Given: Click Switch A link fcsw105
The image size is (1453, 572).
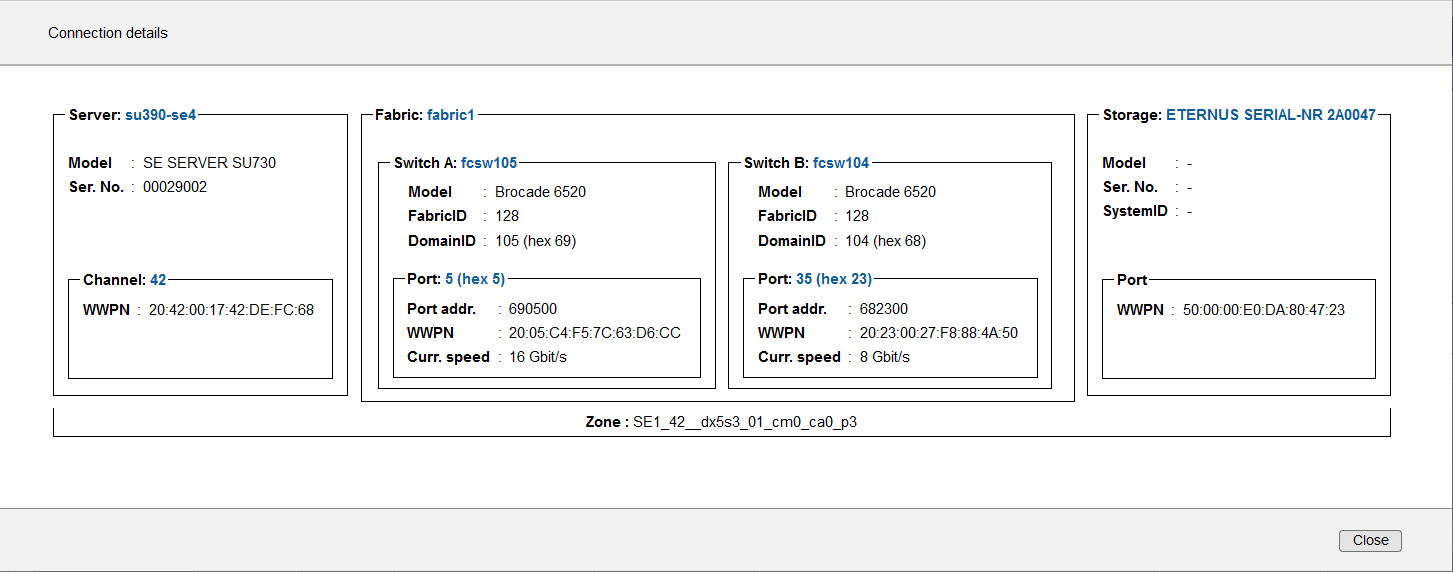Looking at the screenshot, I should (488, 163).
